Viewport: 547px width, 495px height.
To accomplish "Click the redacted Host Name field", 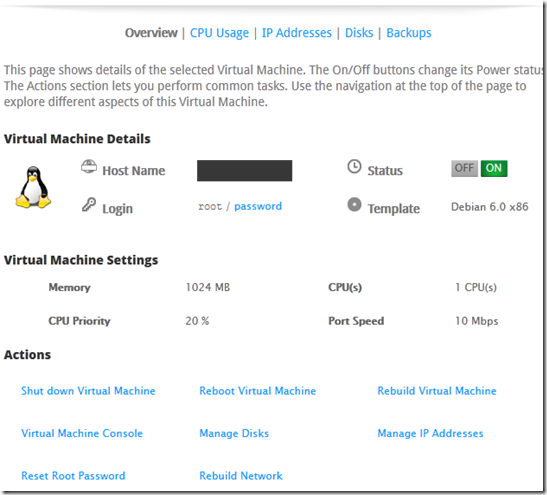I will click(245, 171).
